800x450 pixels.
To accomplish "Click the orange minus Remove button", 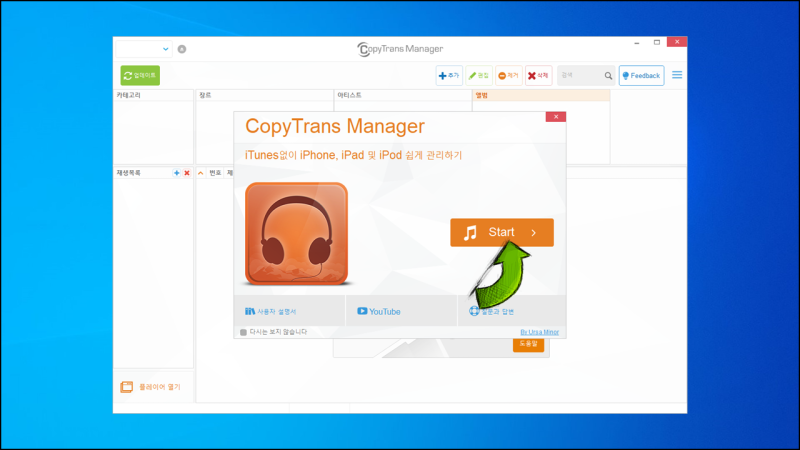I will click(508, 76).
